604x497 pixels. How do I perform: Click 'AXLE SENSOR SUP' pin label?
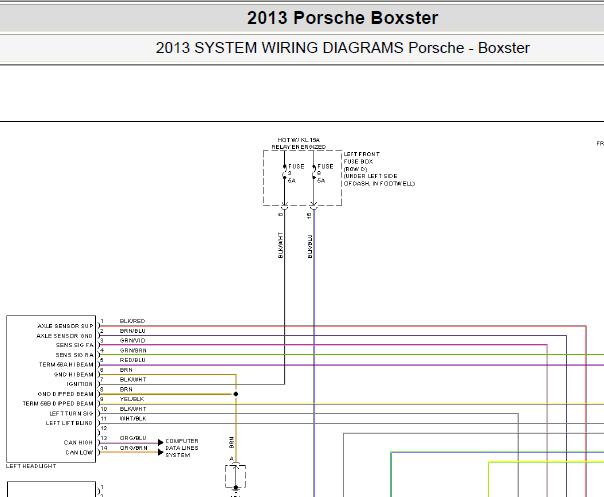tap(65, 326)
